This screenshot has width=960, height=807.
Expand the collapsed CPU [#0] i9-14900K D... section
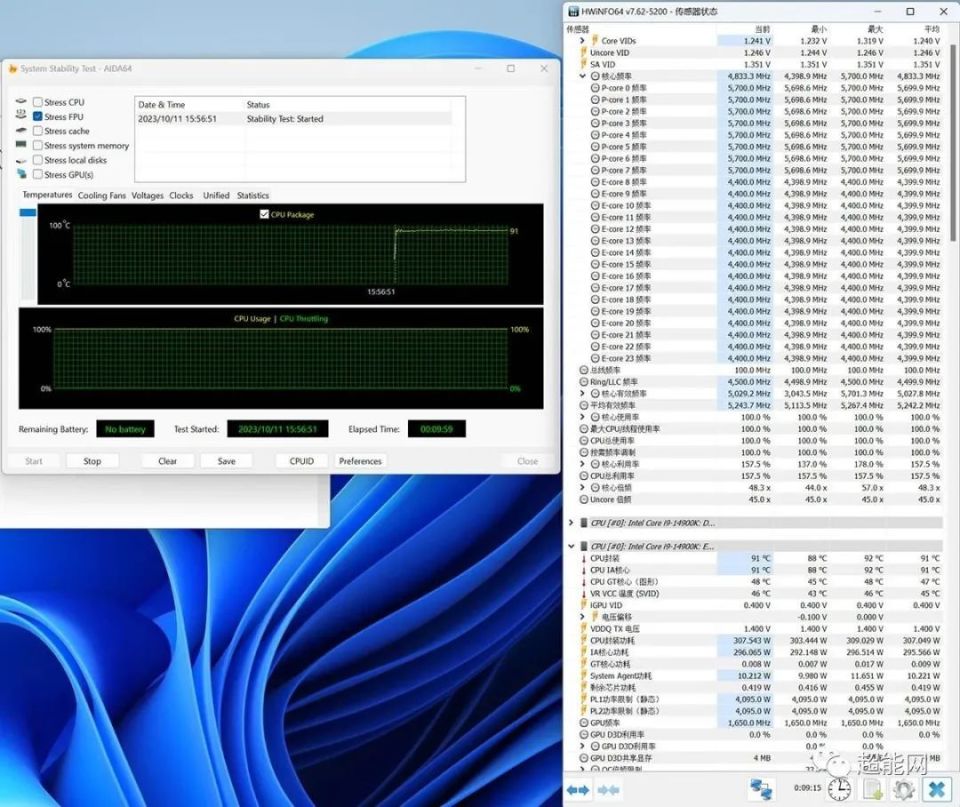tap(571, 523)
